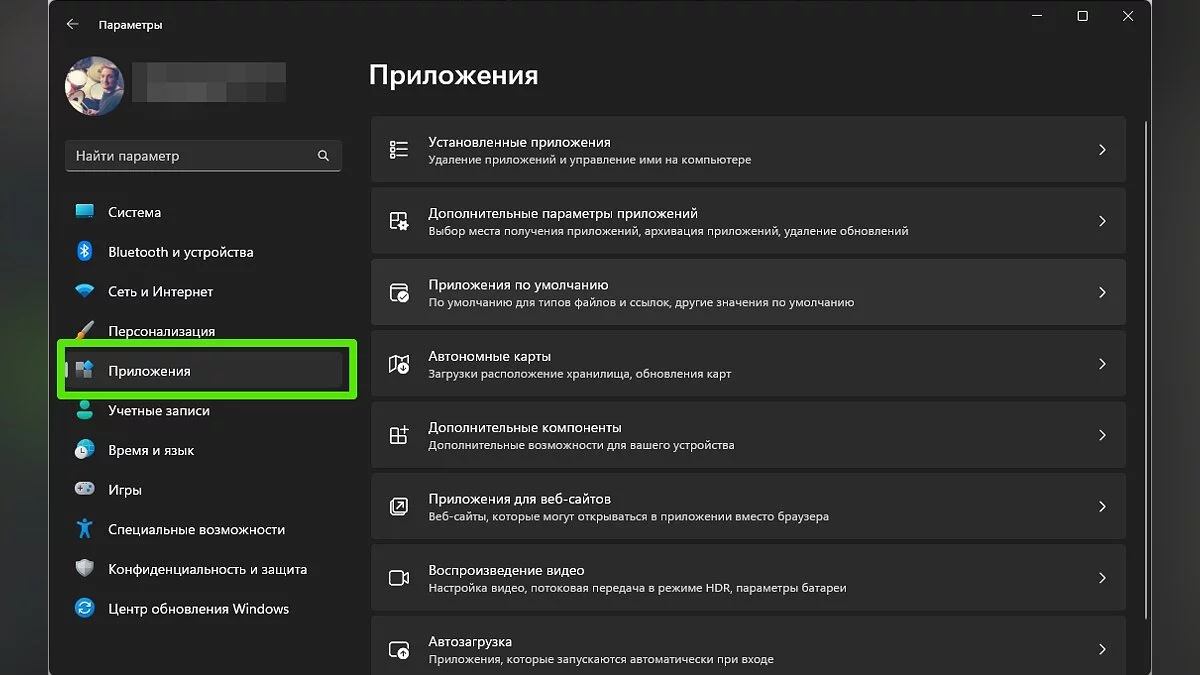The width and height of the screenshot is (1200, 675).
Task: Maximize the Параметры window
Action: click(1082, 16)
